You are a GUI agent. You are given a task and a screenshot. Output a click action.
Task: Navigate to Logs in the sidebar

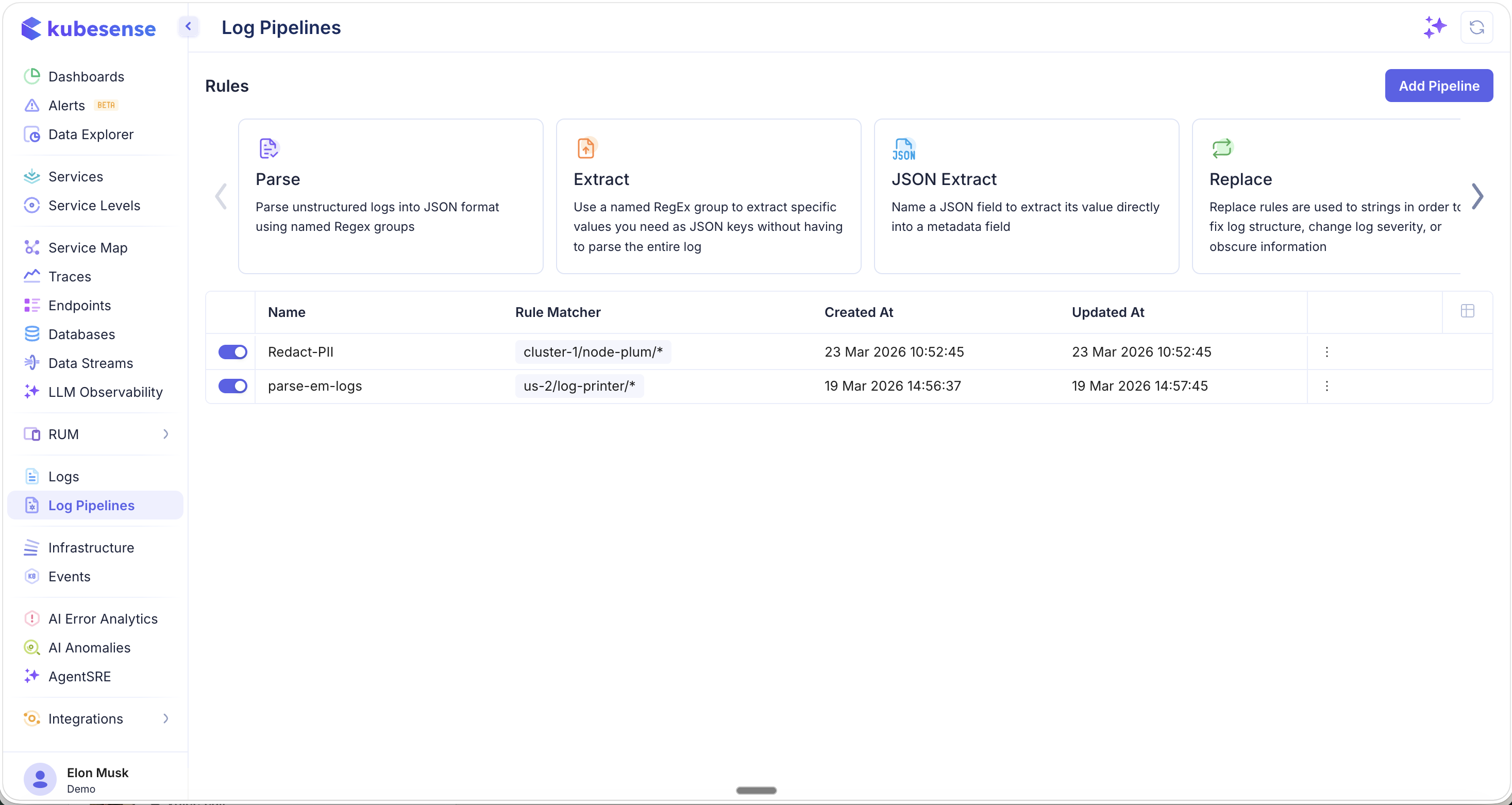(x=63, y=476)
